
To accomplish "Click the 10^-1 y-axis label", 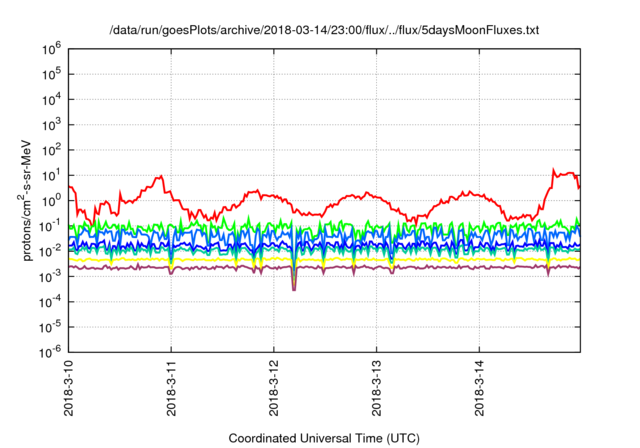I will (x=50, y=227).
